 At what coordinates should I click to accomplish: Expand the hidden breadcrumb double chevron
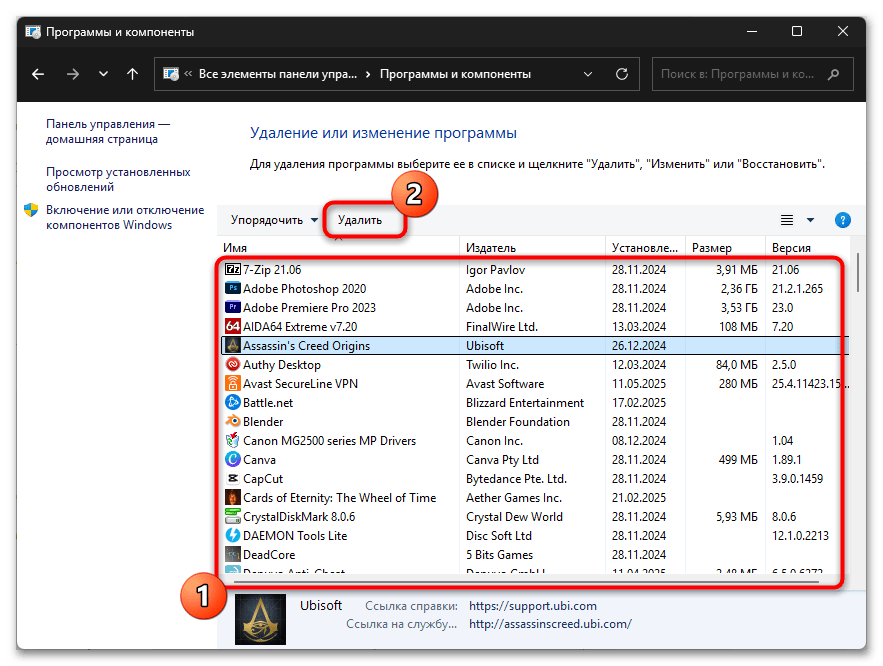pos(188,74)
